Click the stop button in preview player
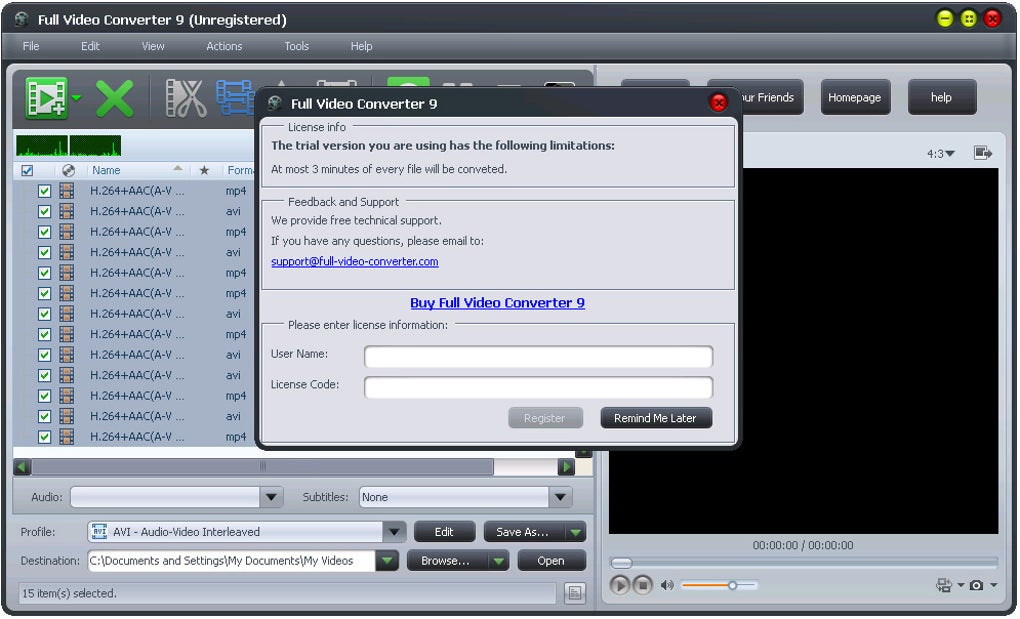Screen dimensions: 1020x619 coord(642,585)
